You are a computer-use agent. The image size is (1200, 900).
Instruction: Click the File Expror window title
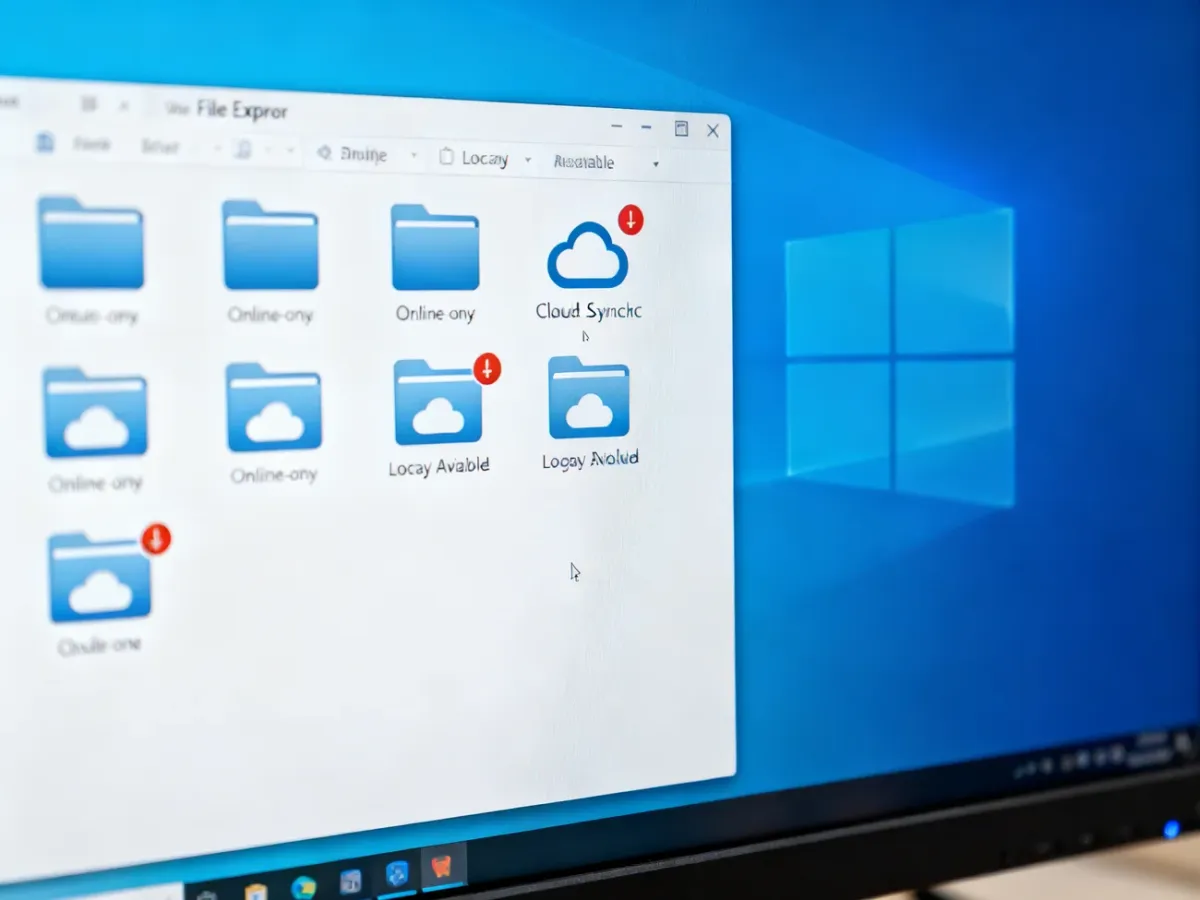[242, 109]
